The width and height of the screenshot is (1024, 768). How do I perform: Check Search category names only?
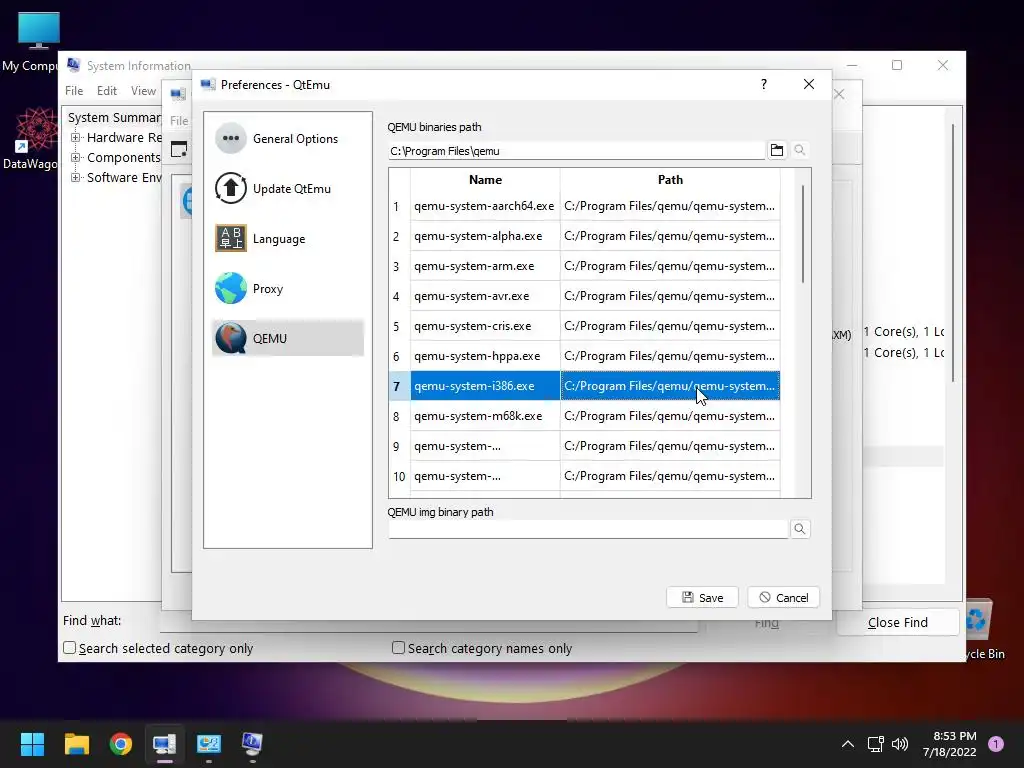[x=398, y=648]
